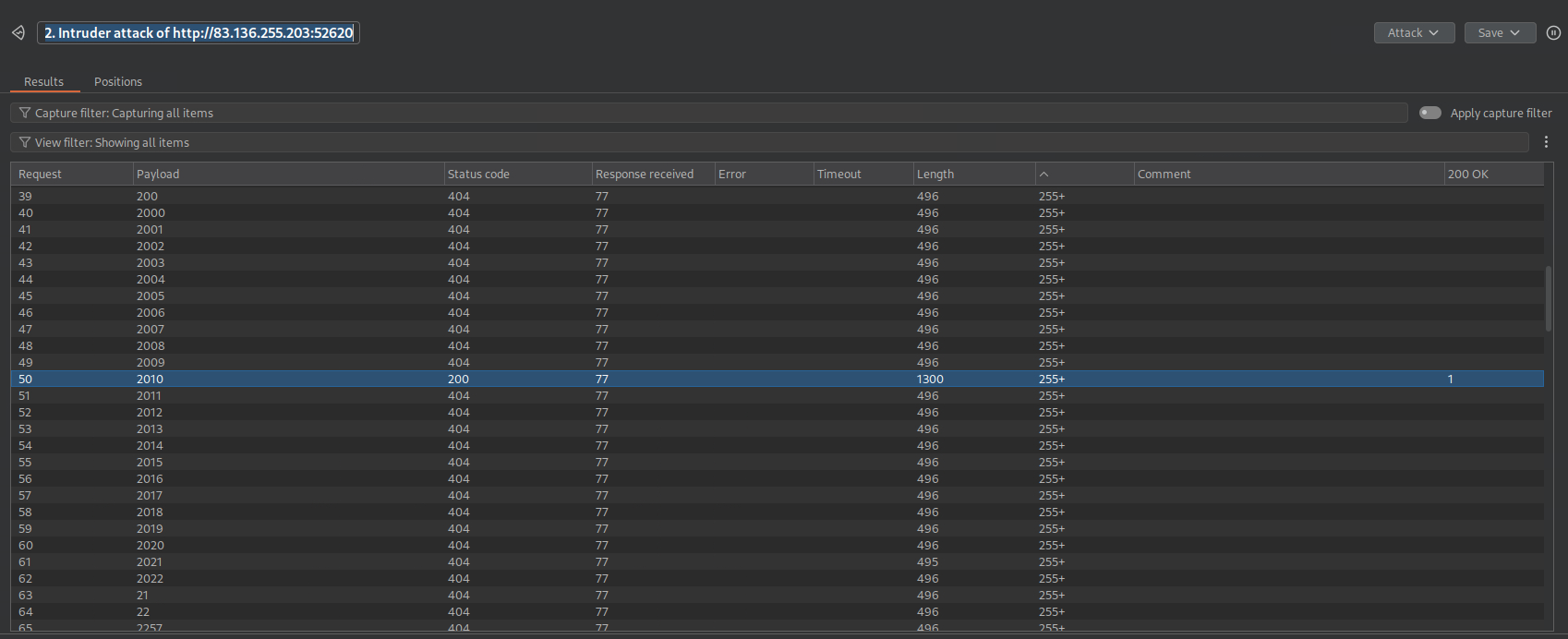
Task: Click the view filter funnel icon
Action: [25, 142]
